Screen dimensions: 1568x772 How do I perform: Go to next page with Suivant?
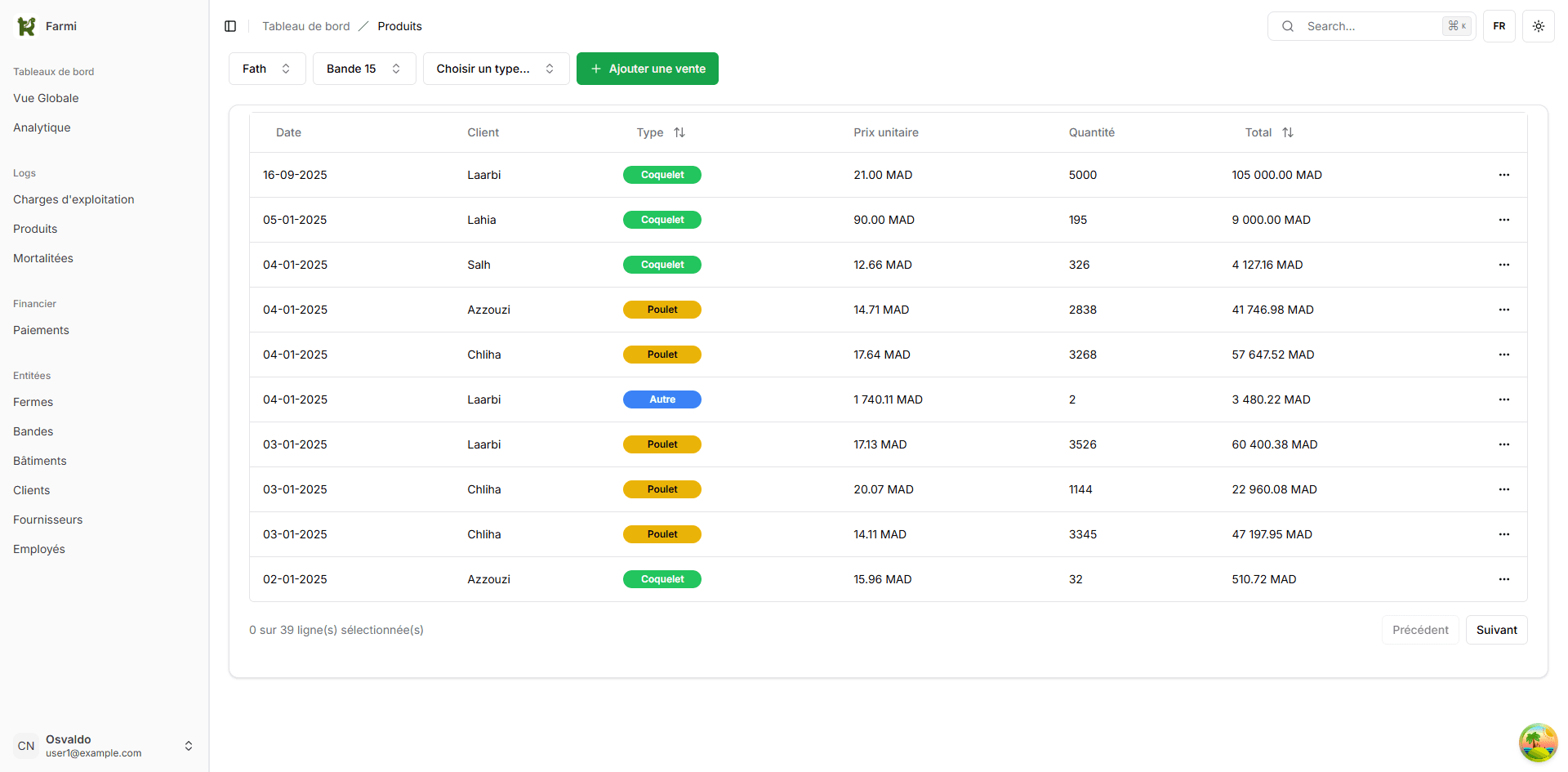1496,630
